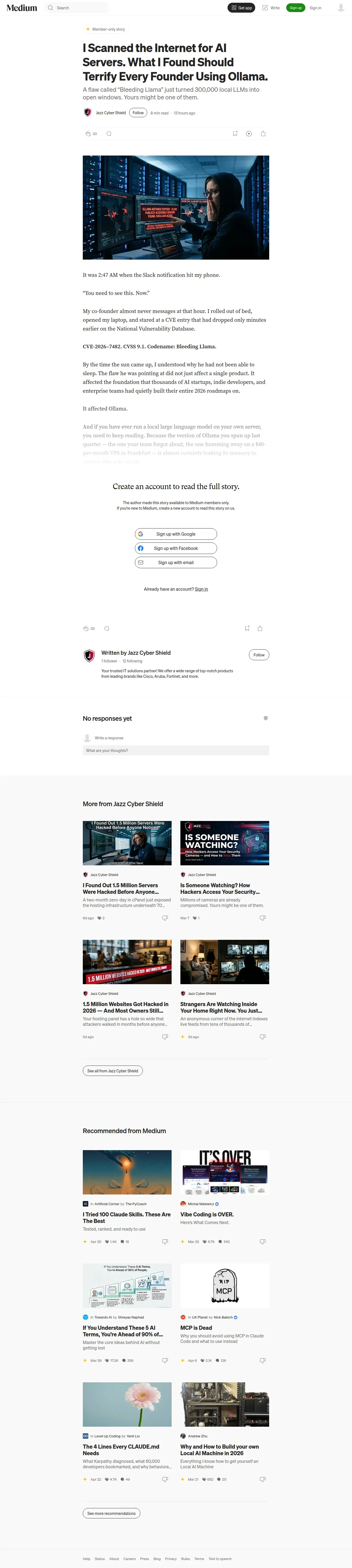View the '12 following' list

pos(132,661)
